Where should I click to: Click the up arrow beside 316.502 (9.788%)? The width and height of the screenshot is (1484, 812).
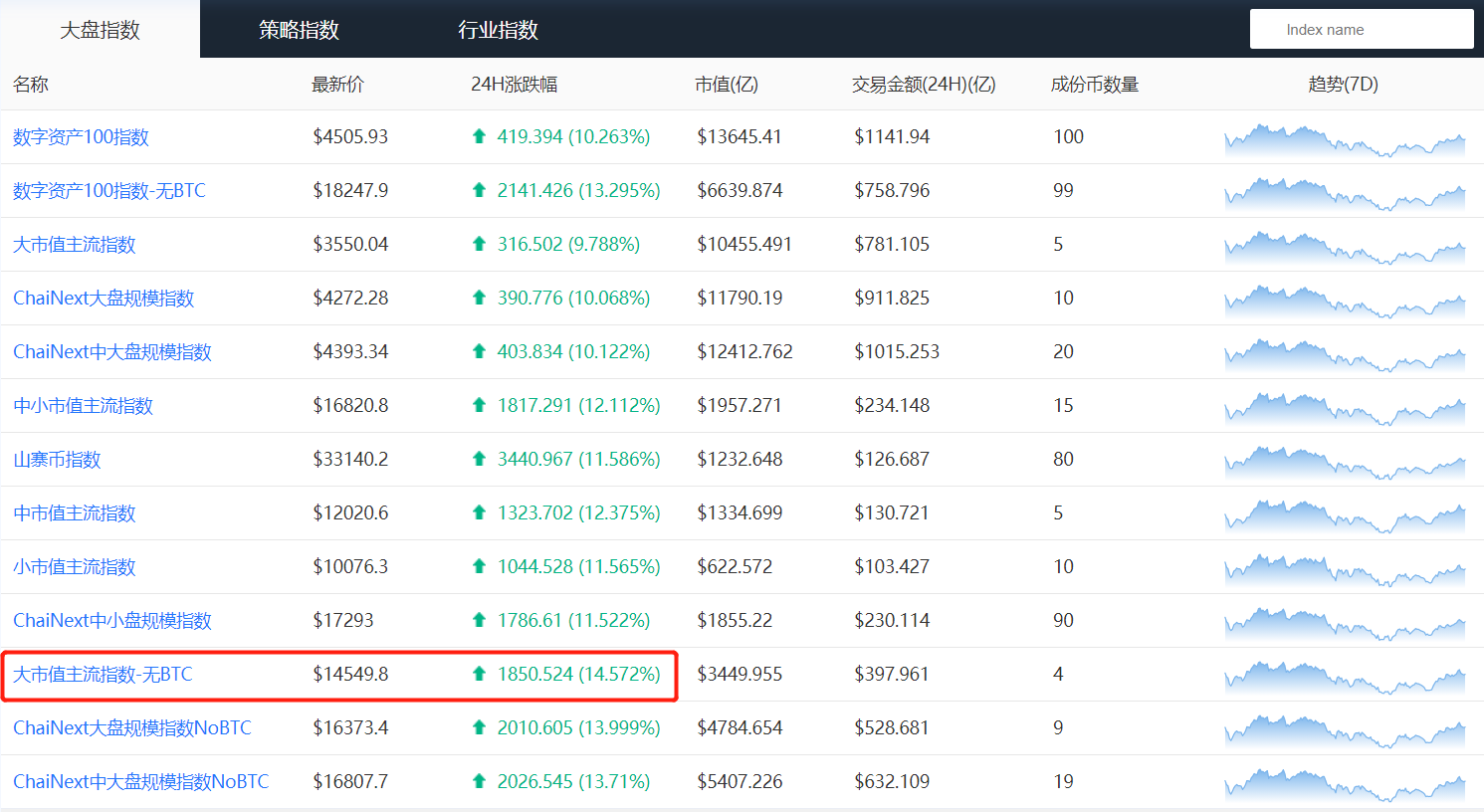click(479, 244)
